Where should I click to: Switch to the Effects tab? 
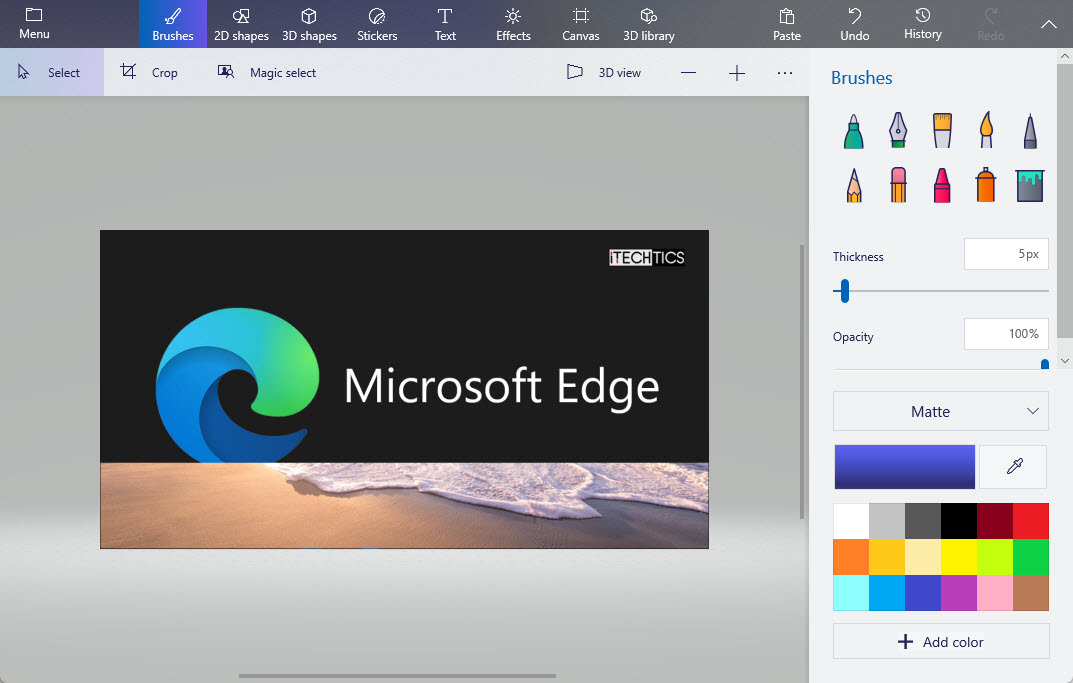pyautogui.click(x=513, y=25)
